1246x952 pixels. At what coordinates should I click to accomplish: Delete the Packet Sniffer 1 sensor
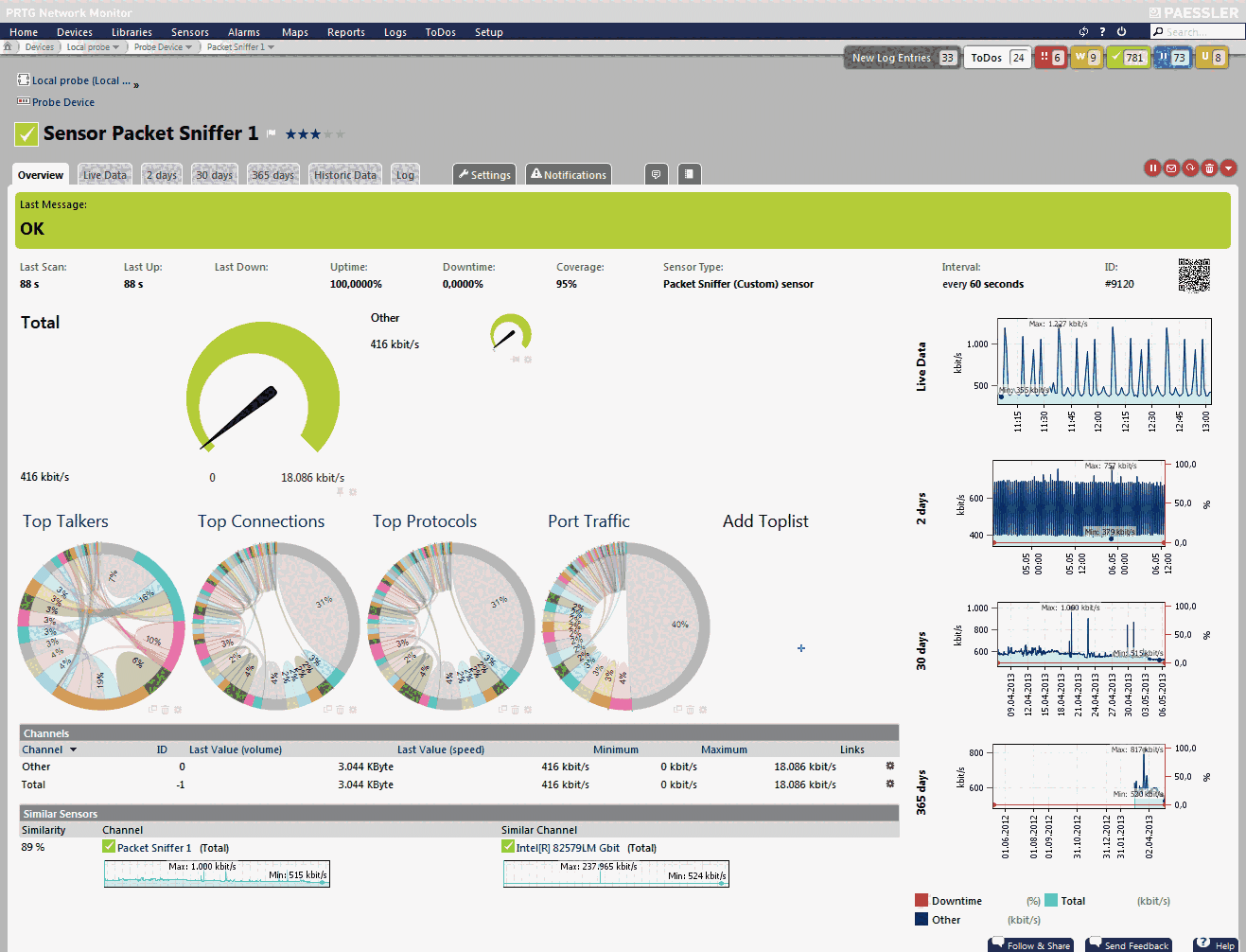click(x=1209, y=167)
